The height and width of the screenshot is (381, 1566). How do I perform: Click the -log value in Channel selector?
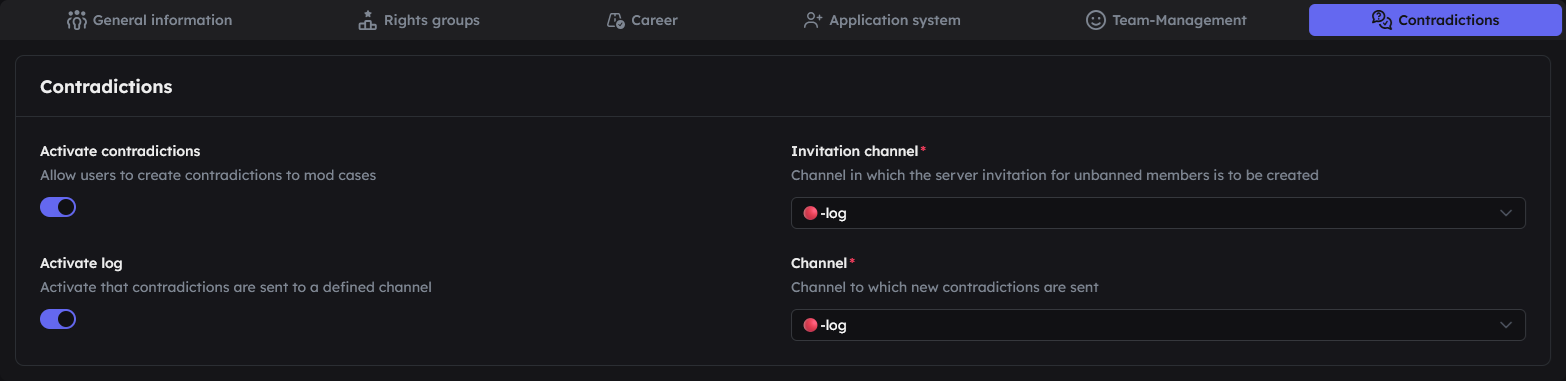pos(834,325)
